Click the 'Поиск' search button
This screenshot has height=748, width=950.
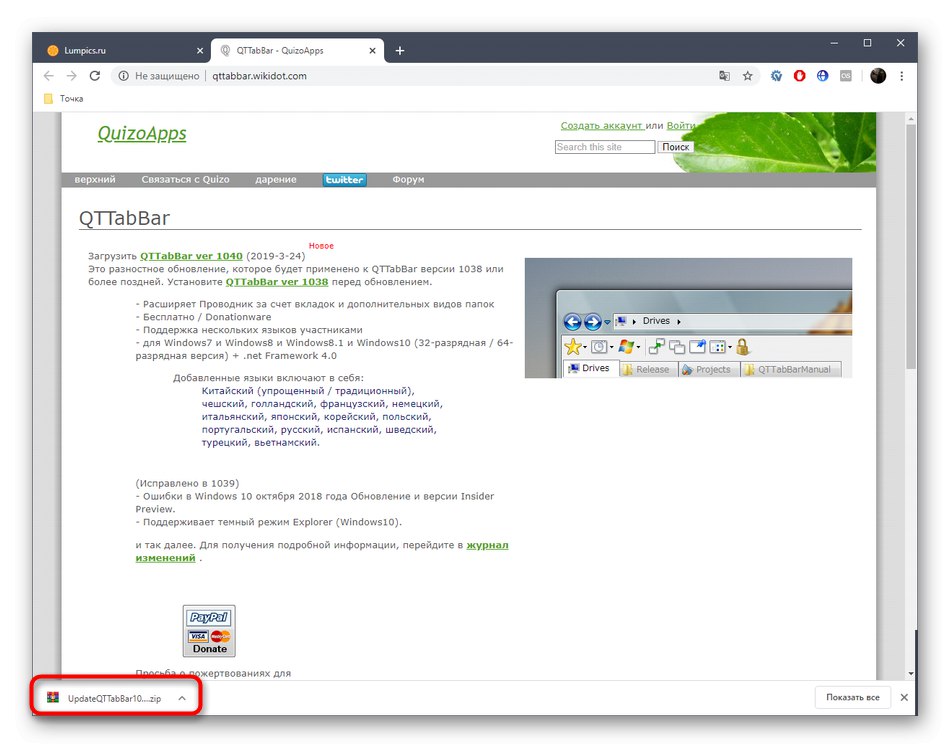[x=675, y=147]
